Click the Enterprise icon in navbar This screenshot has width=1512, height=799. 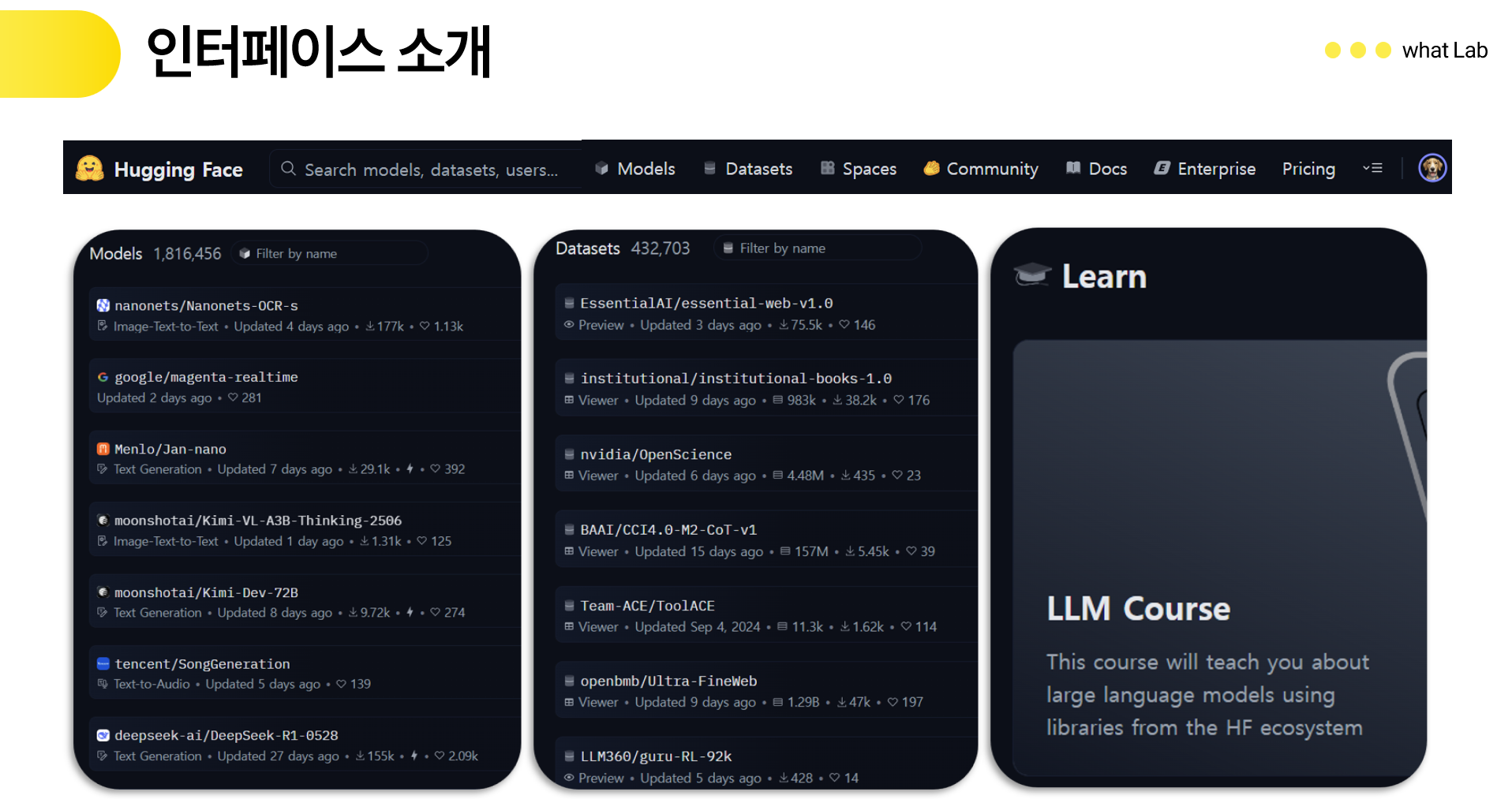pyautogui.click(x=1162, y=168)
